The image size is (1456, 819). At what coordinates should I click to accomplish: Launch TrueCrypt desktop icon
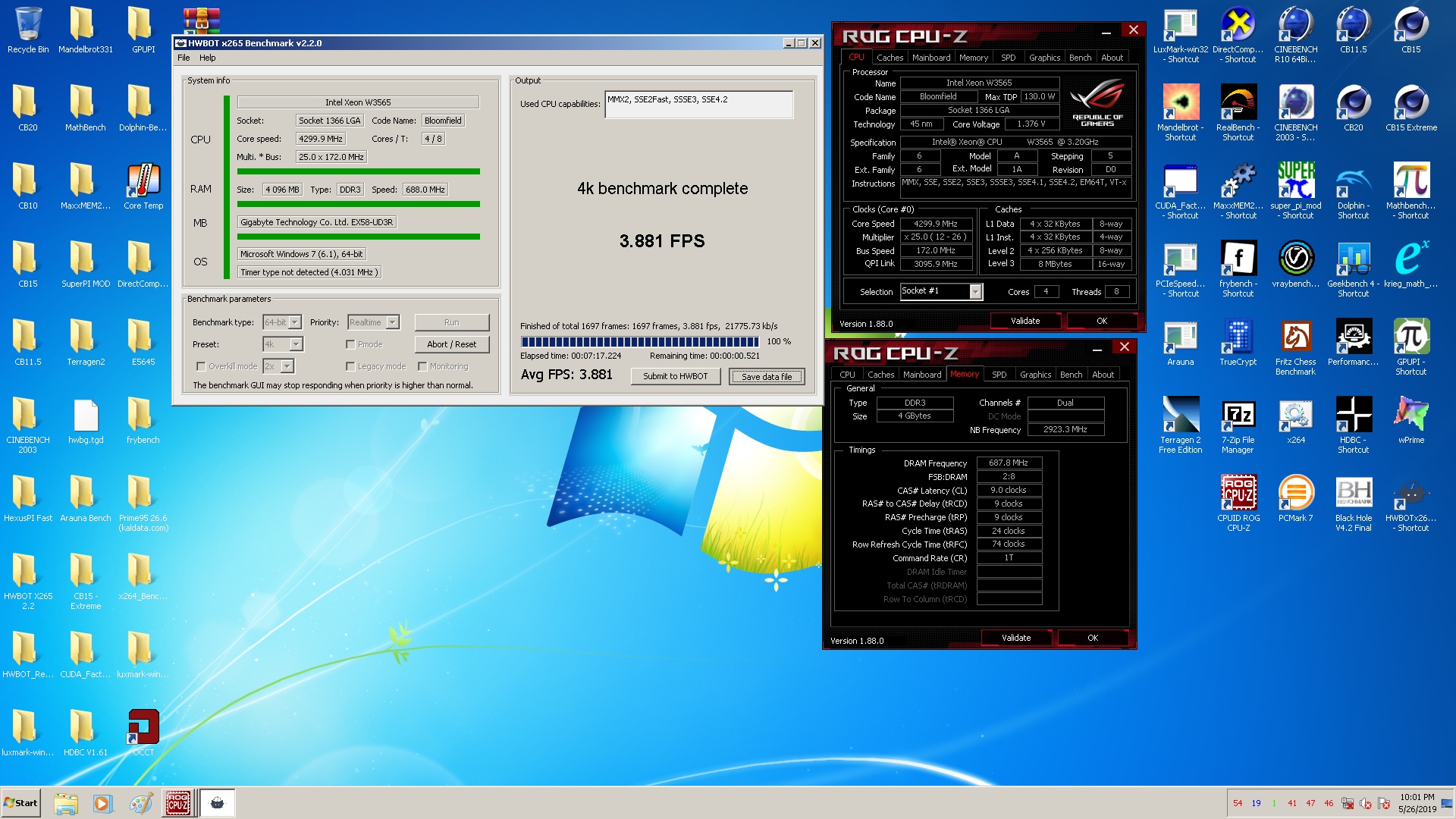pos(1238,342)
